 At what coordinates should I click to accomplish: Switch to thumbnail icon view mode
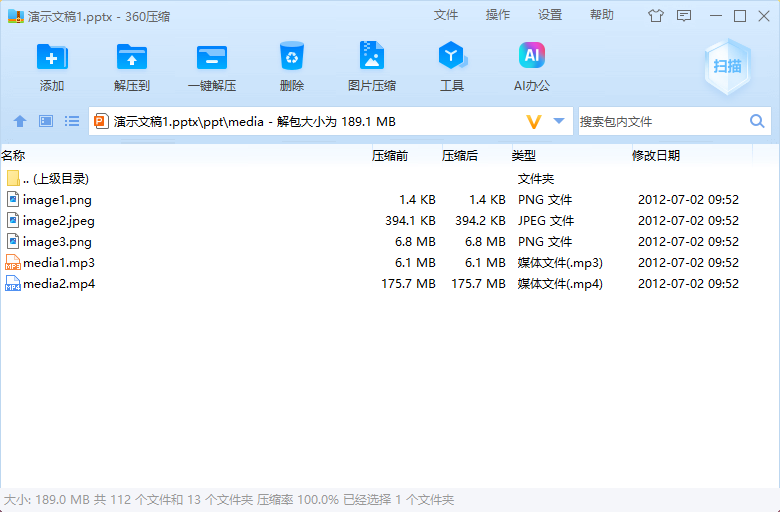click(x=46, y=121)
